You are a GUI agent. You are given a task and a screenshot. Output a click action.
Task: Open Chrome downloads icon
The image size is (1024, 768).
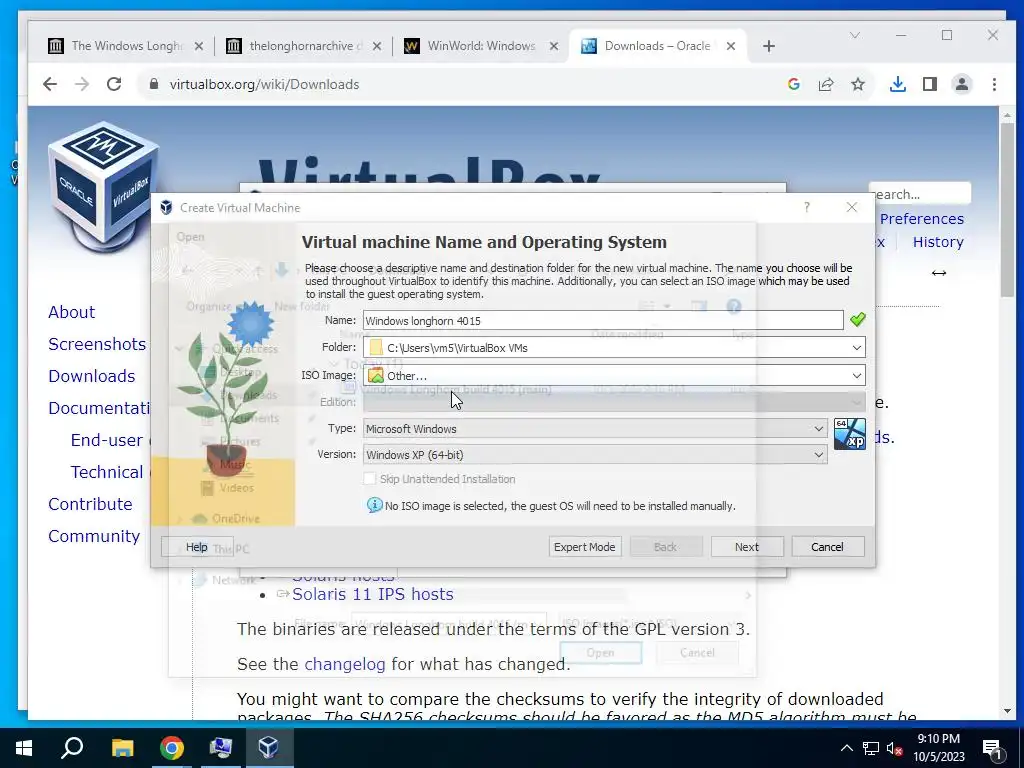coord(898,84)
